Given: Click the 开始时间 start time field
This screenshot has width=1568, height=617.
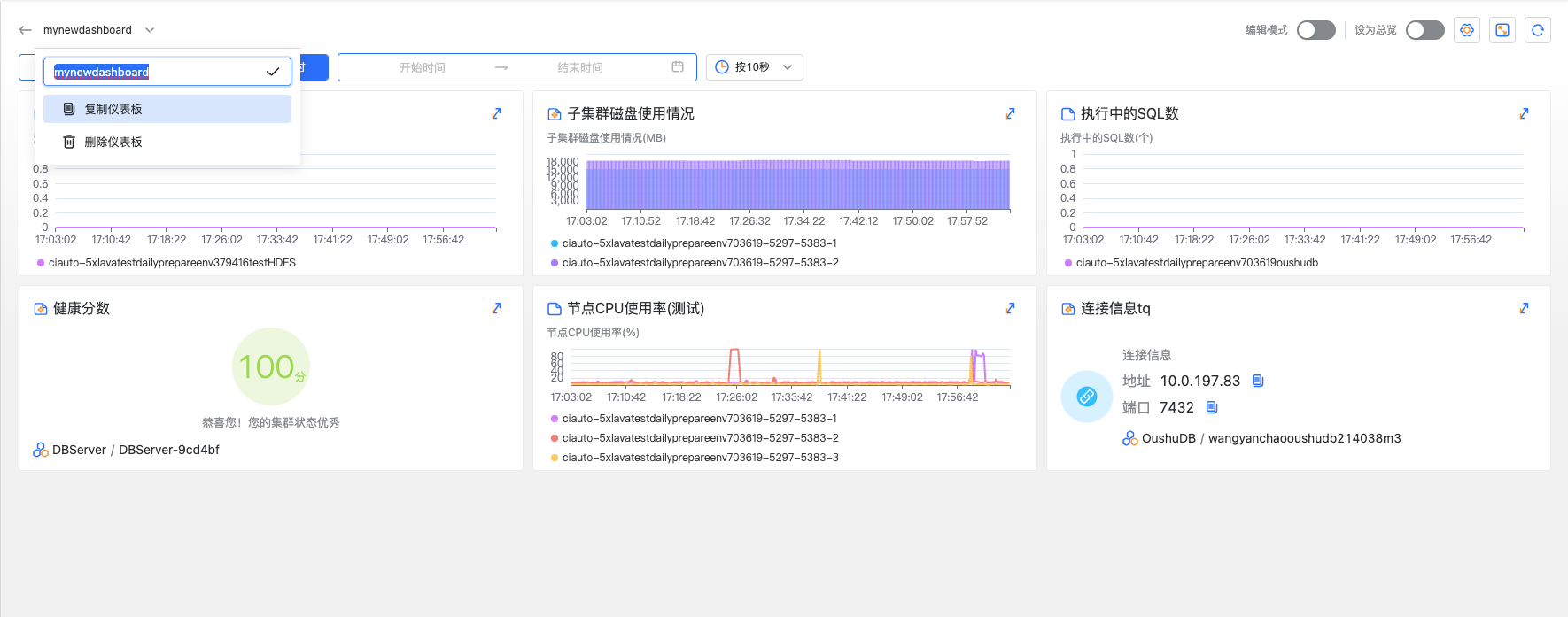Looking at the screenshot, I should 423,67.
